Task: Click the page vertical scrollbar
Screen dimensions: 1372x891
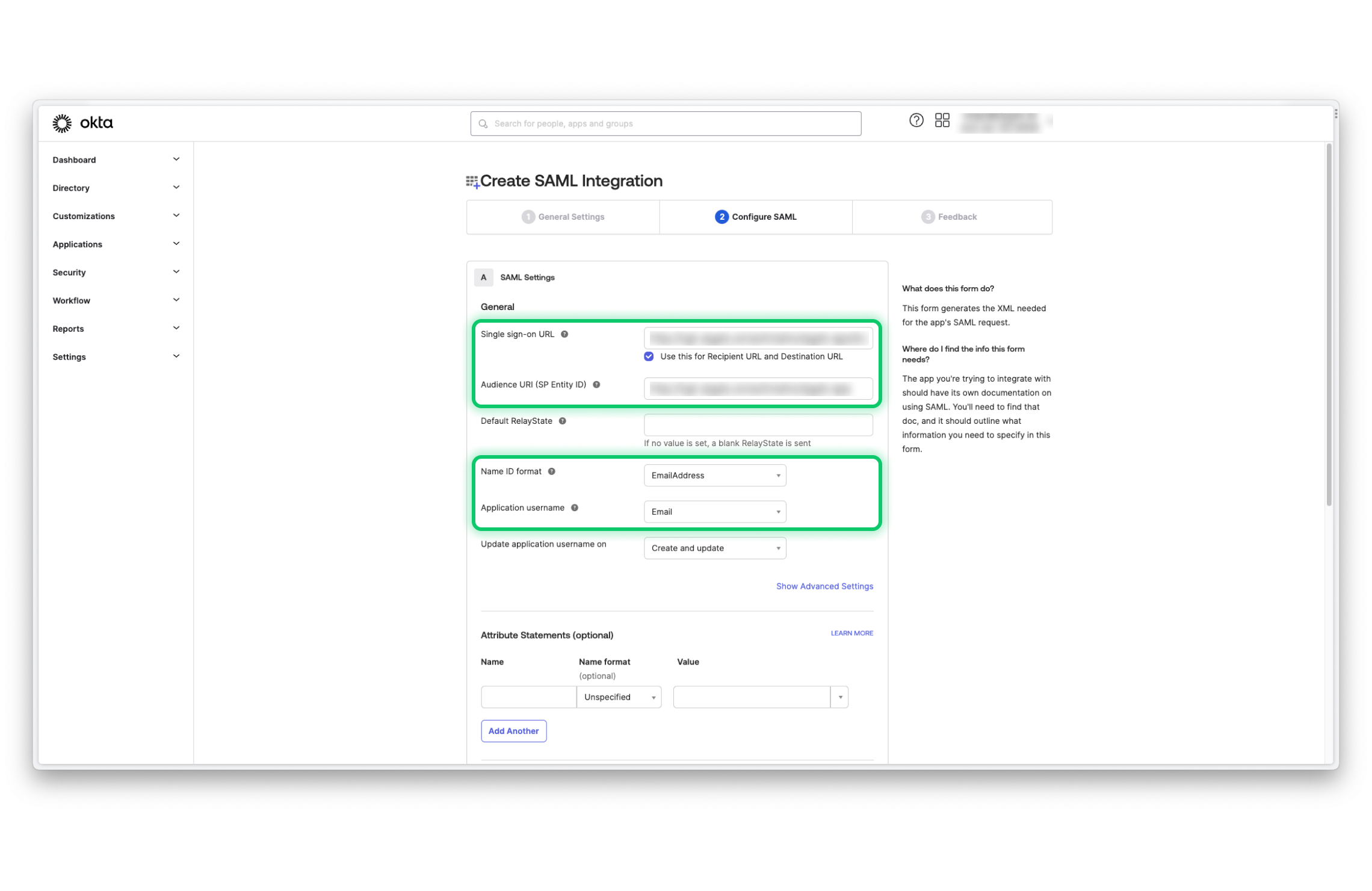Action: click(1328, 325)
